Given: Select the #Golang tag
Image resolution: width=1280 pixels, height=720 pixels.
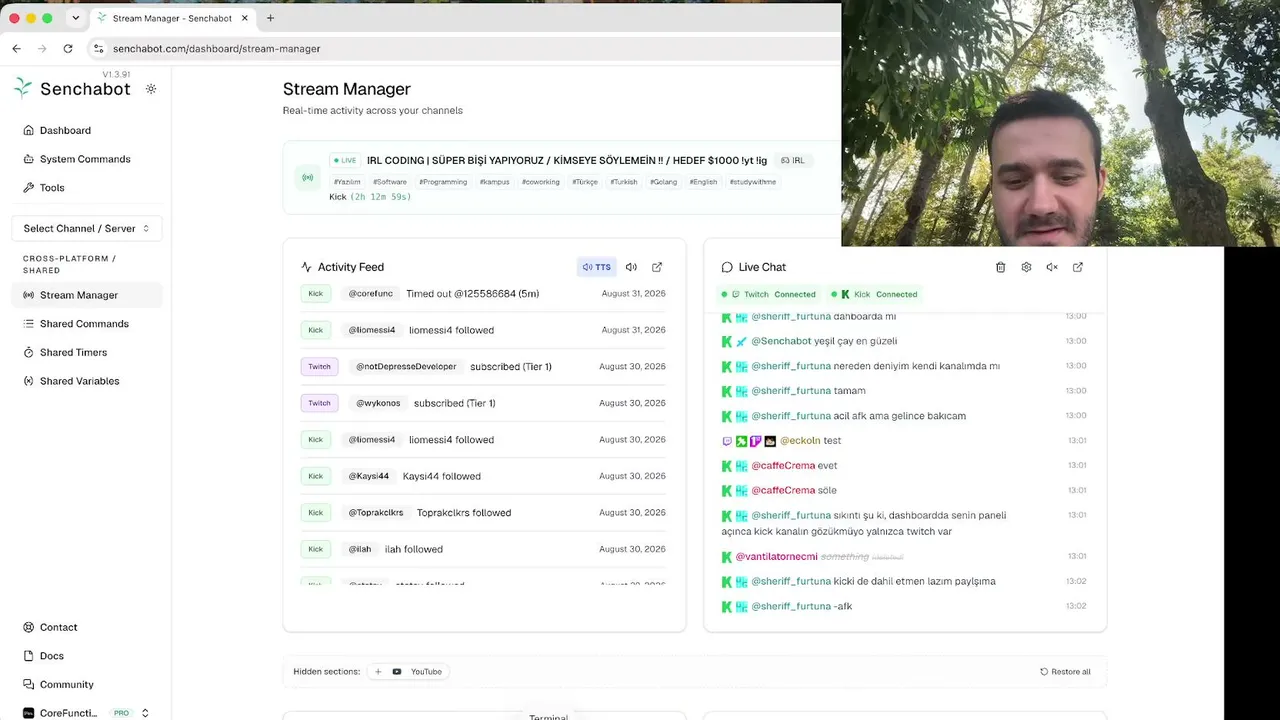Looking at the screenshot, I should click(x=663, y=182).
